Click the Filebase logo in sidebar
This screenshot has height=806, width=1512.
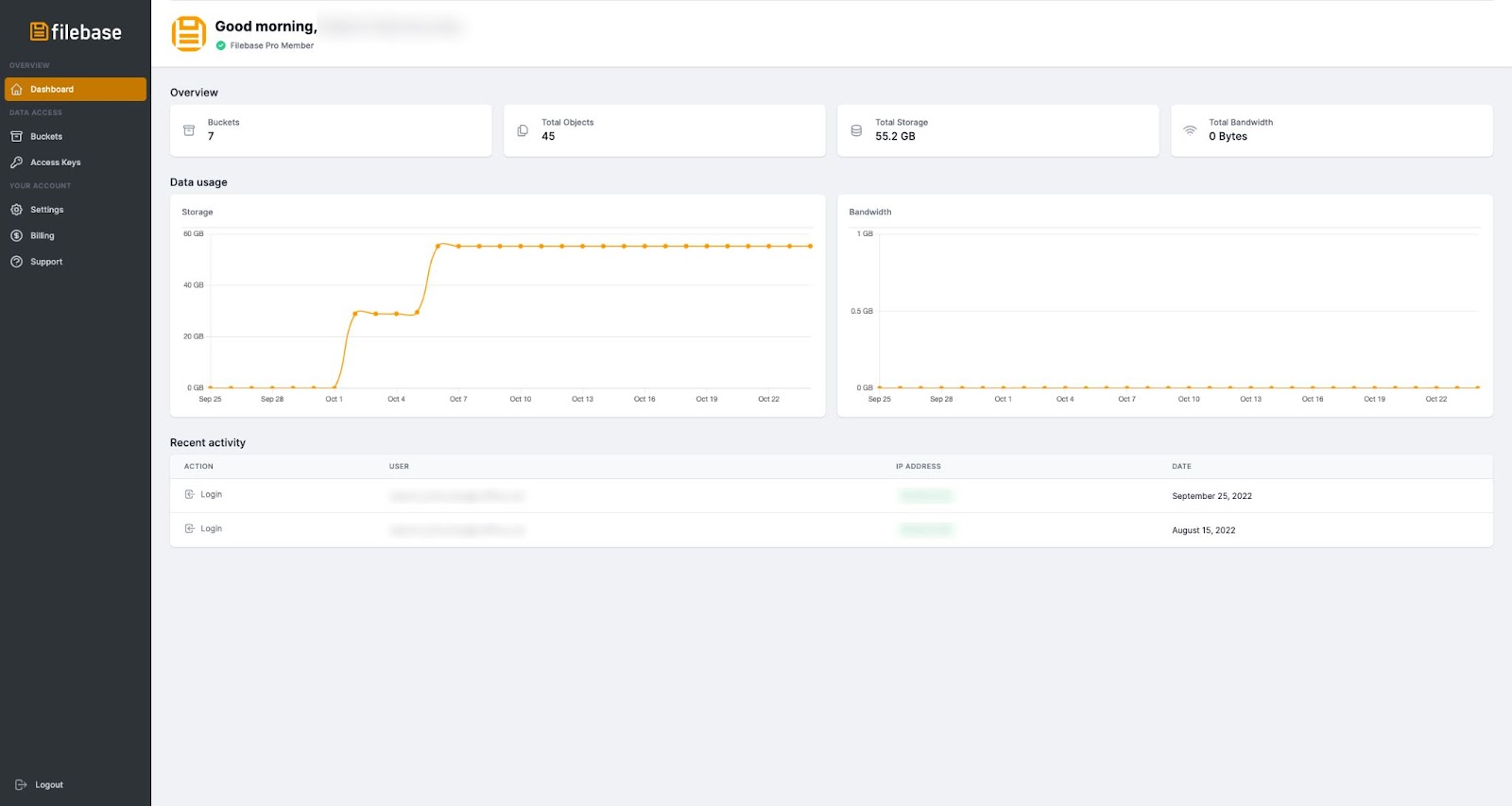[76, 32]
